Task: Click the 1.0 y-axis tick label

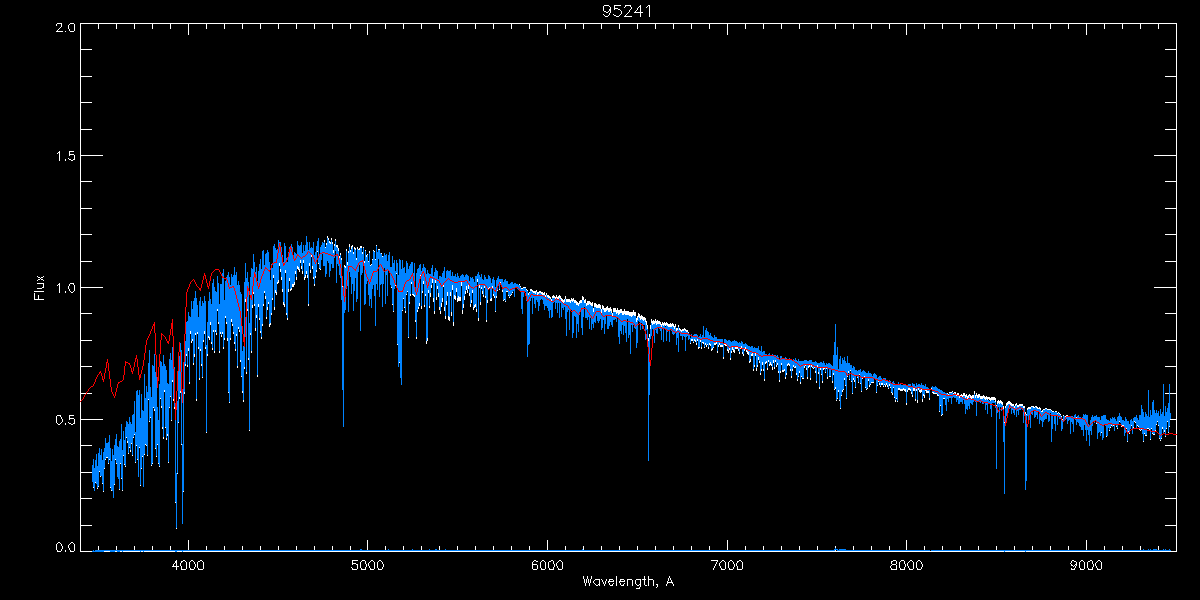Action: click(62, 288)
